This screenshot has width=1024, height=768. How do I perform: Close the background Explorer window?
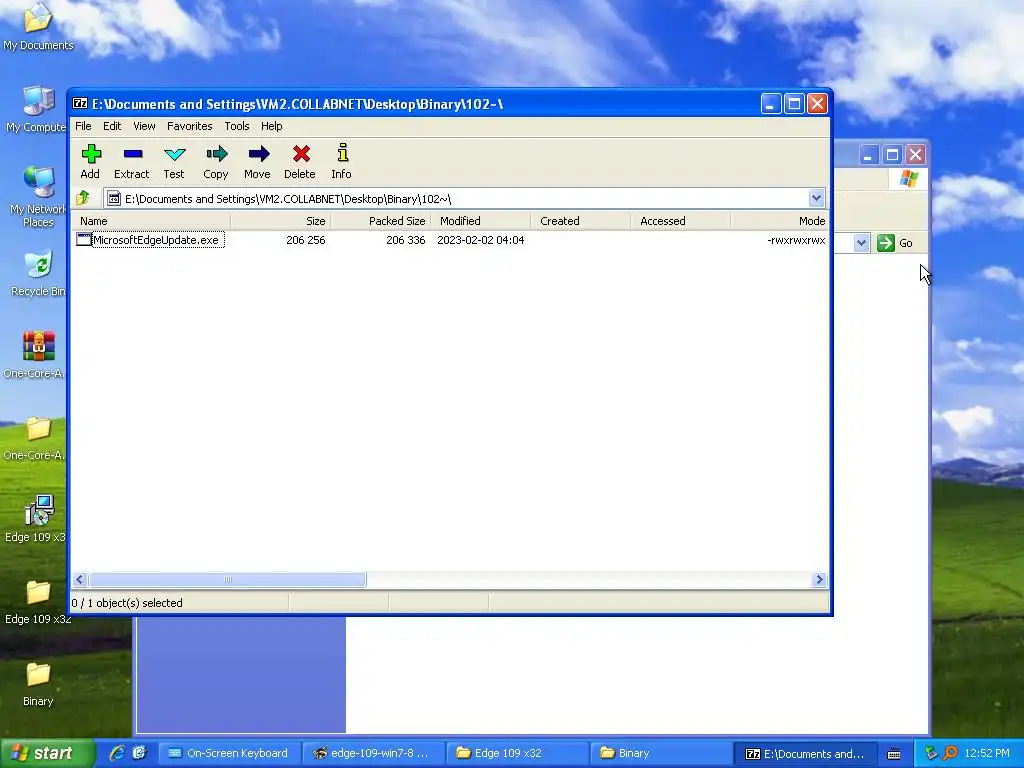tap(916, 155)
